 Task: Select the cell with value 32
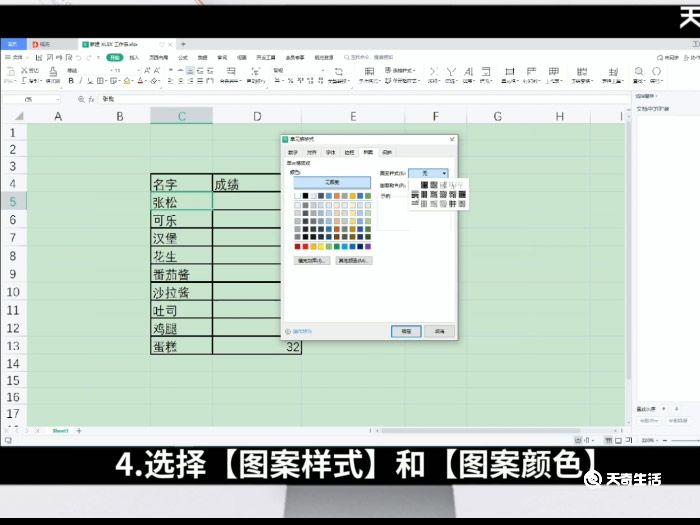(257, 346)
